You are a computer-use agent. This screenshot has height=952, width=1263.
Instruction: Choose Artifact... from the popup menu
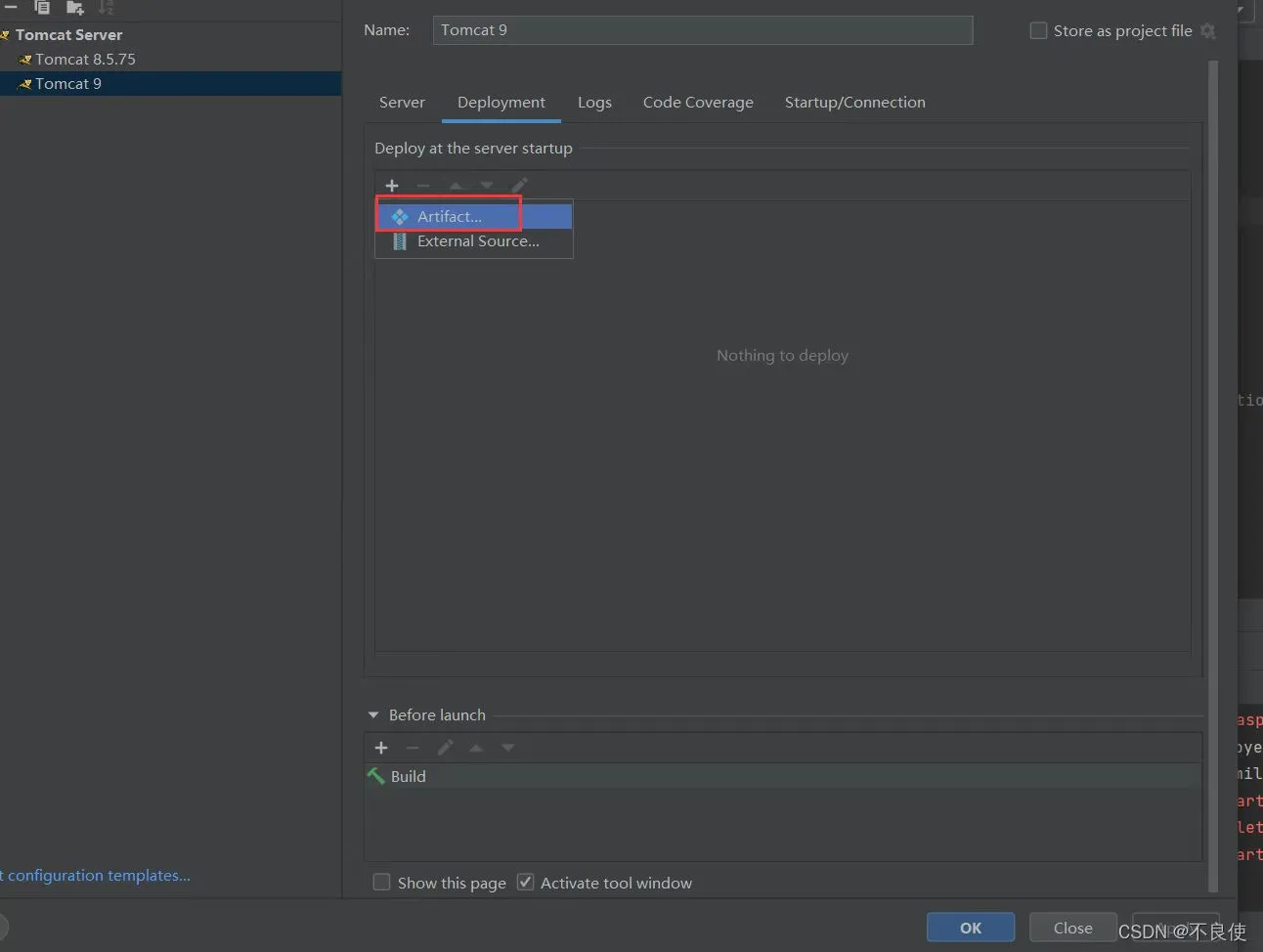point(474,216)
